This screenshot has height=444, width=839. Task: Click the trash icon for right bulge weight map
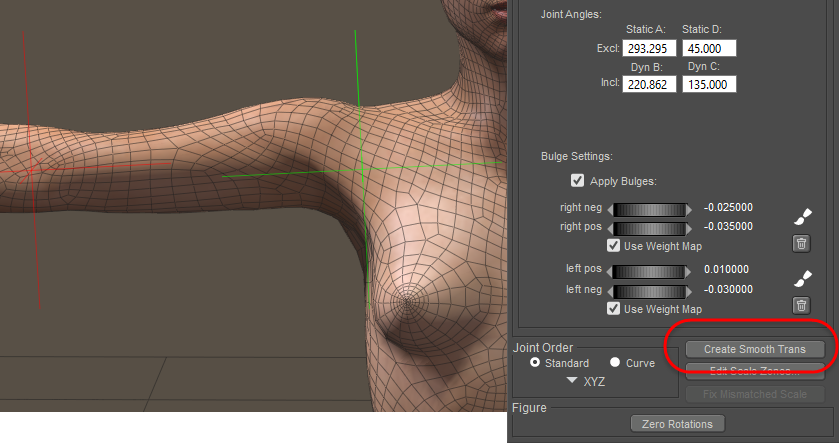(801, 243)
